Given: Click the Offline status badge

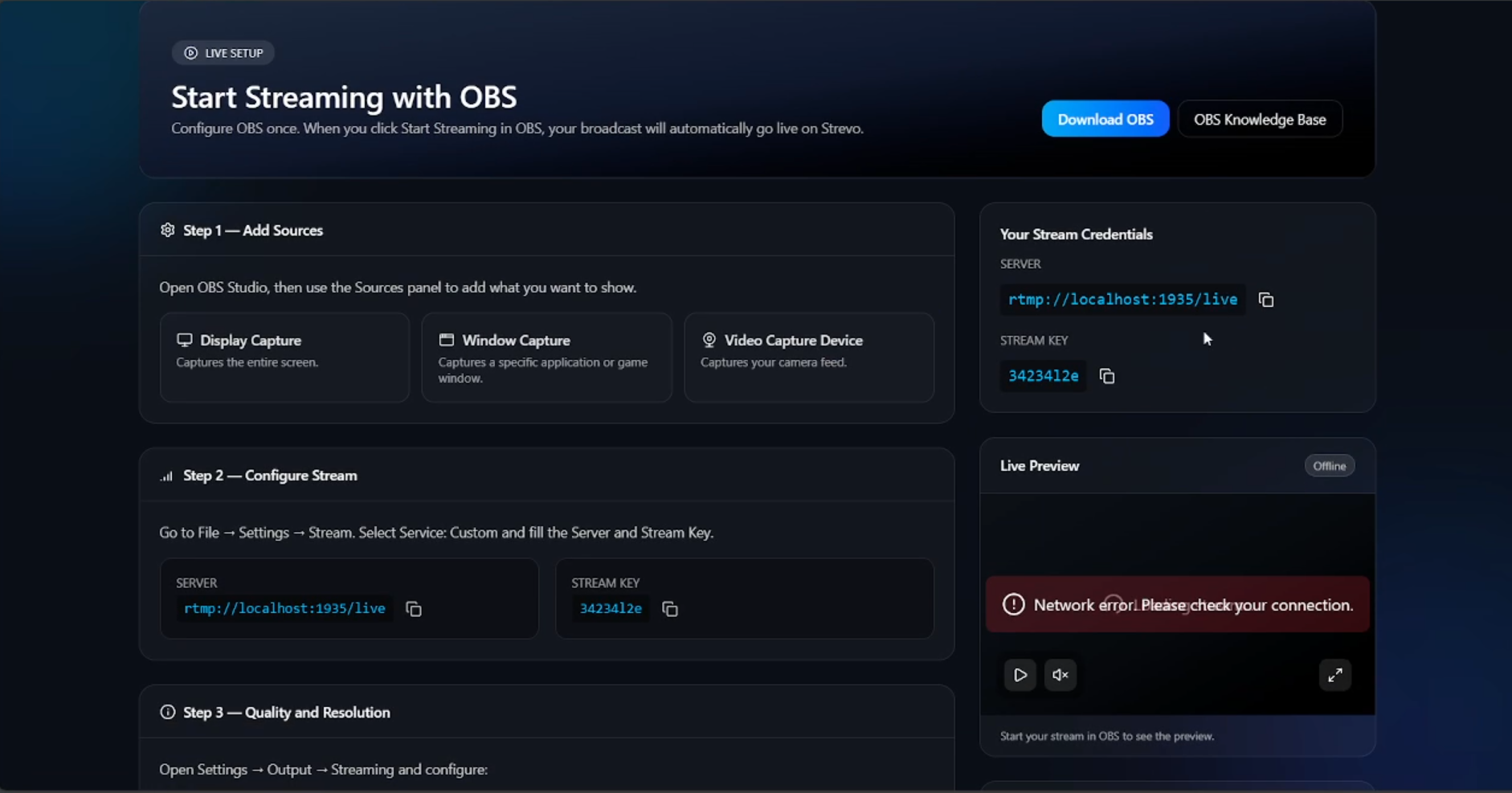Looking at the screenshot, I should click(1329, 466).
